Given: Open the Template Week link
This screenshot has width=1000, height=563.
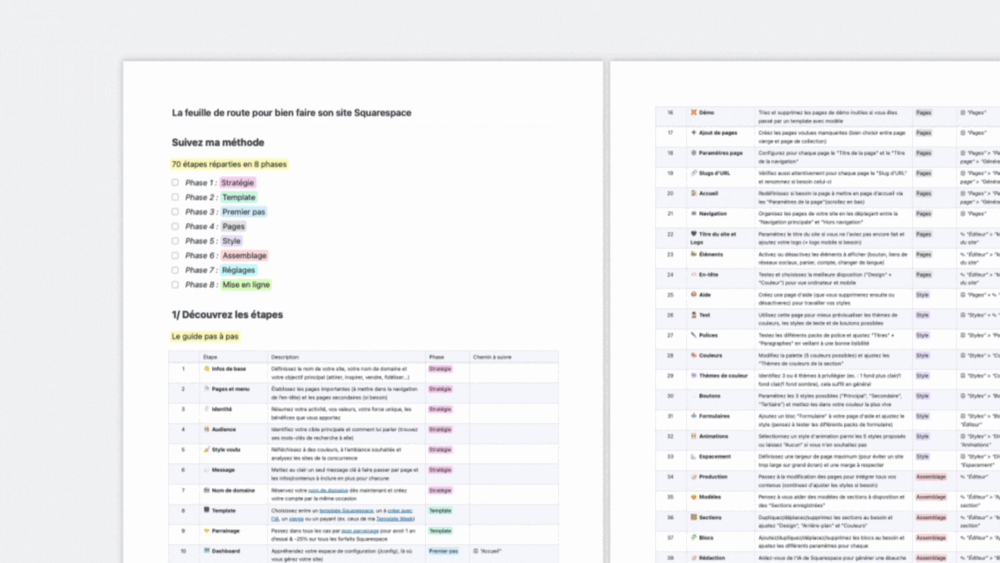Looking at the screenshot, I should click(x=394, y=519).
